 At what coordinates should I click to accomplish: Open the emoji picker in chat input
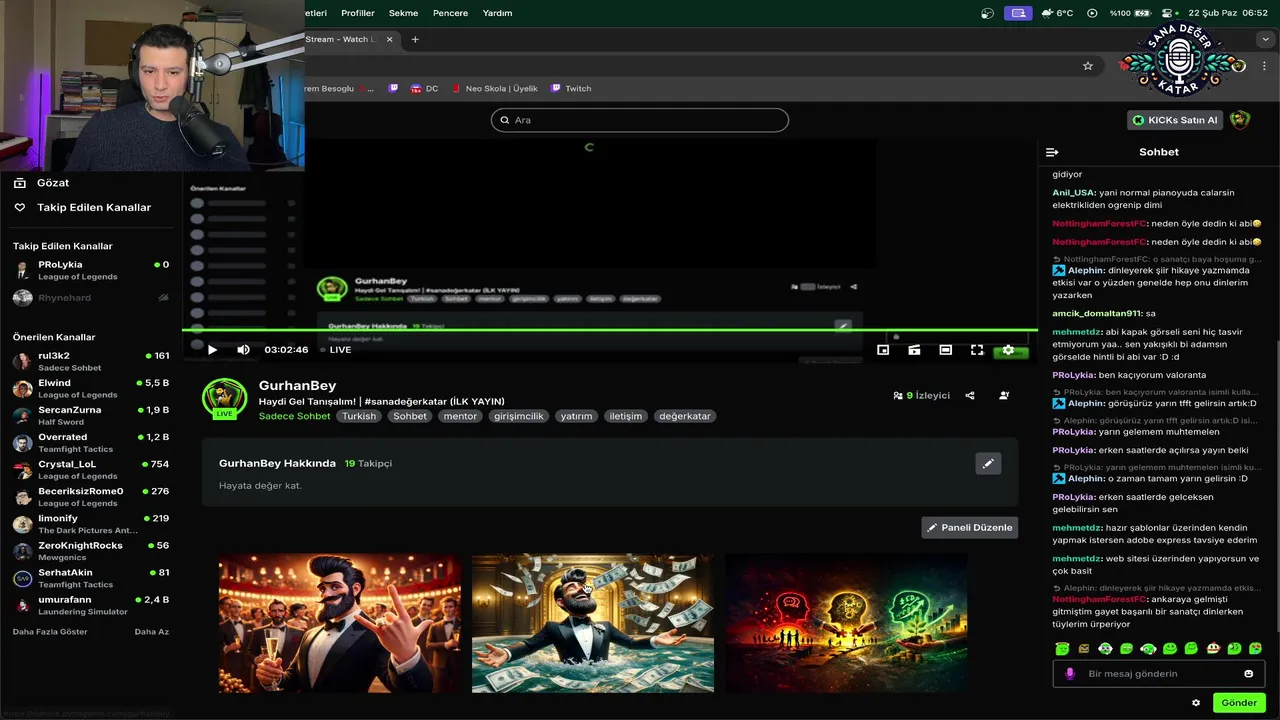point(1248,674)
